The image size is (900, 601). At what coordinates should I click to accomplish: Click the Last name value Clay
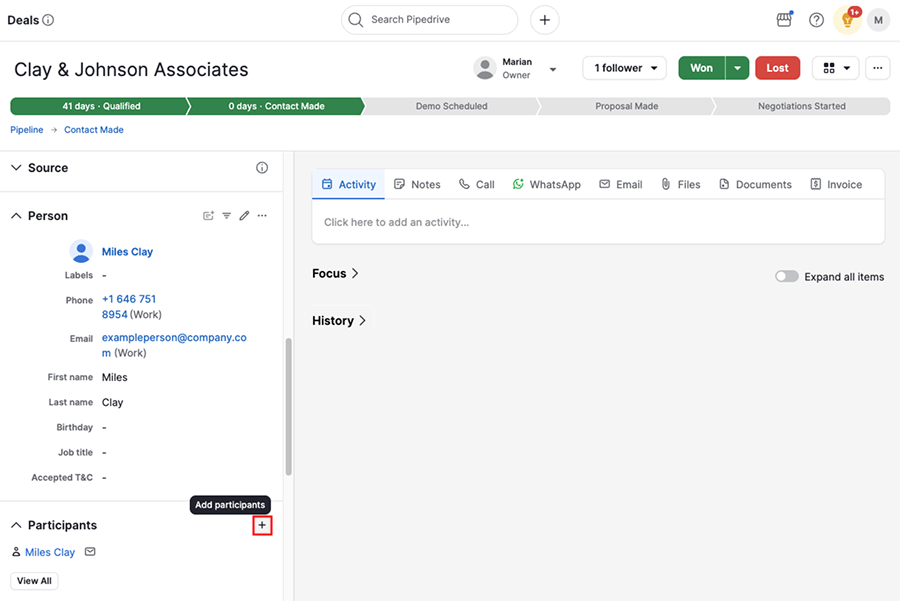point(112,402)
